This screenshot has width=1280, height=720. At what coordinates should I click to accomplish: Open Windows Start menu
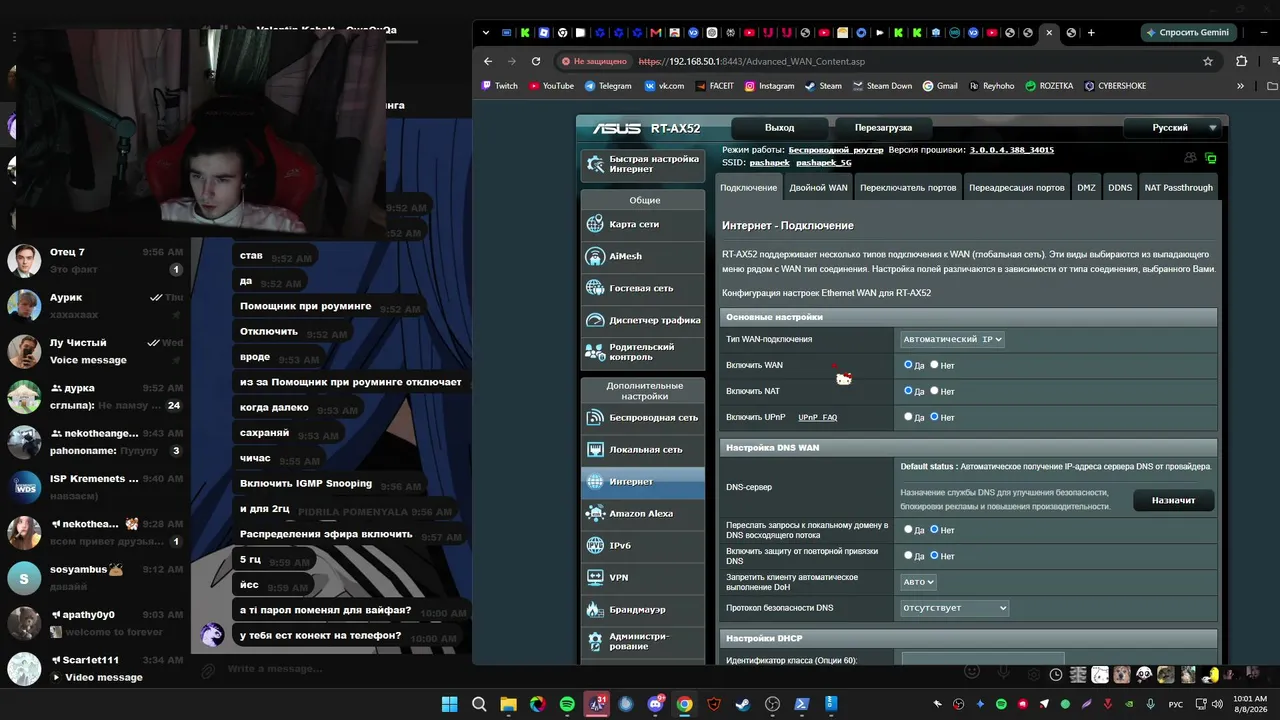tap(450, 704)
